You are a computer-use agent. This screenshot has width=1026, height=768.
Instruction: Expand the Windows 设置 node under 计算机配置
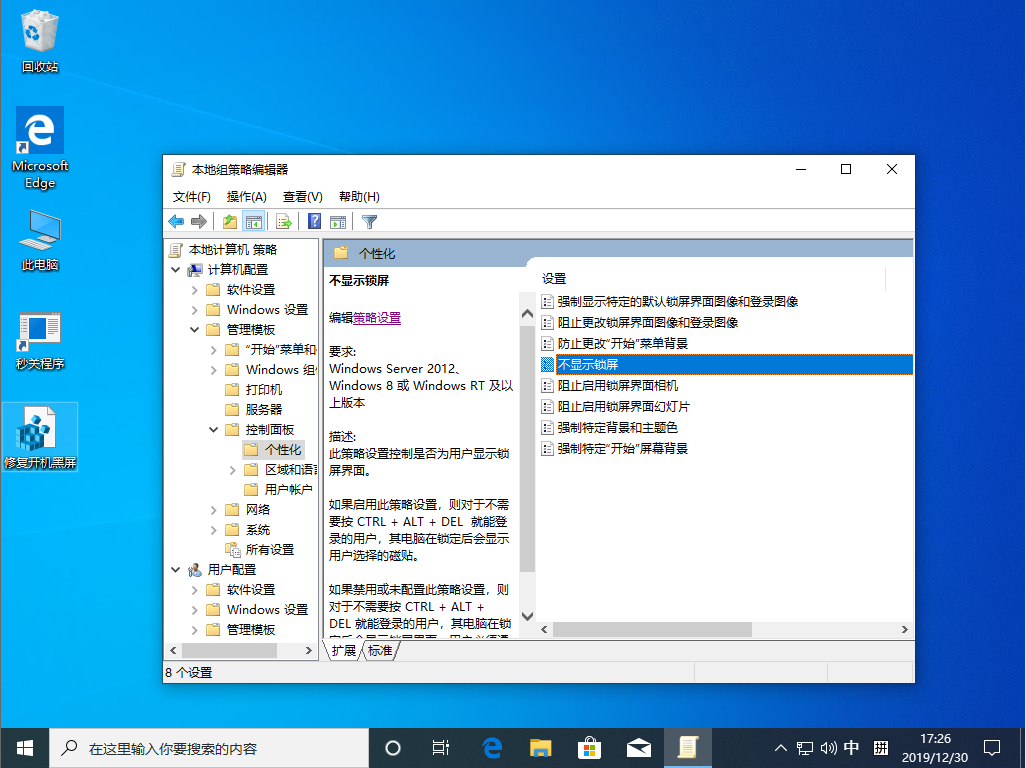(x=196, y=309)
